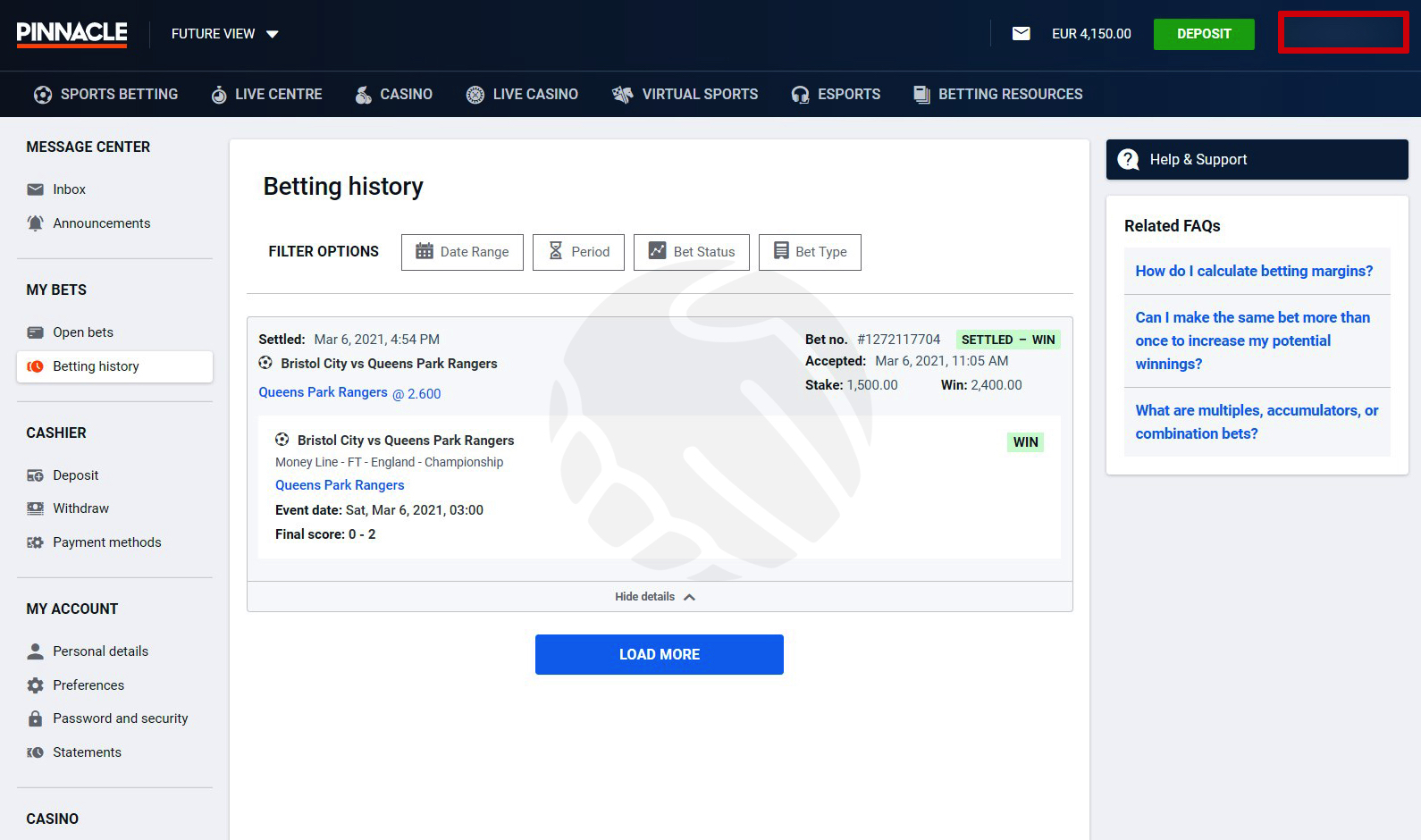1421x840 pixels.
Task: Click the Load More button
Action: pyautogui.click(x=660, y=654)
